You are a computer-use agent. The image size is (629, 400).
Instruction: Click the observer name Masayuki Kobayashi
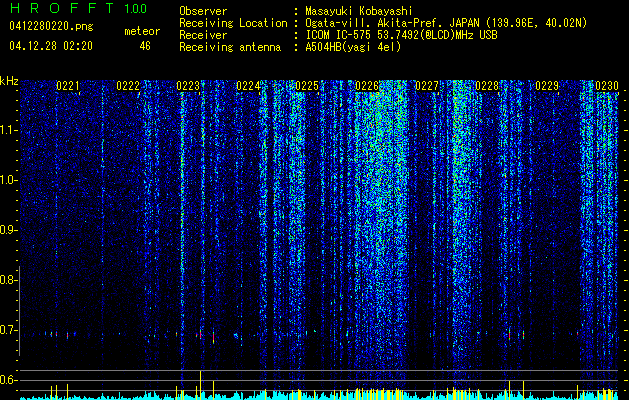pos(359,11)
